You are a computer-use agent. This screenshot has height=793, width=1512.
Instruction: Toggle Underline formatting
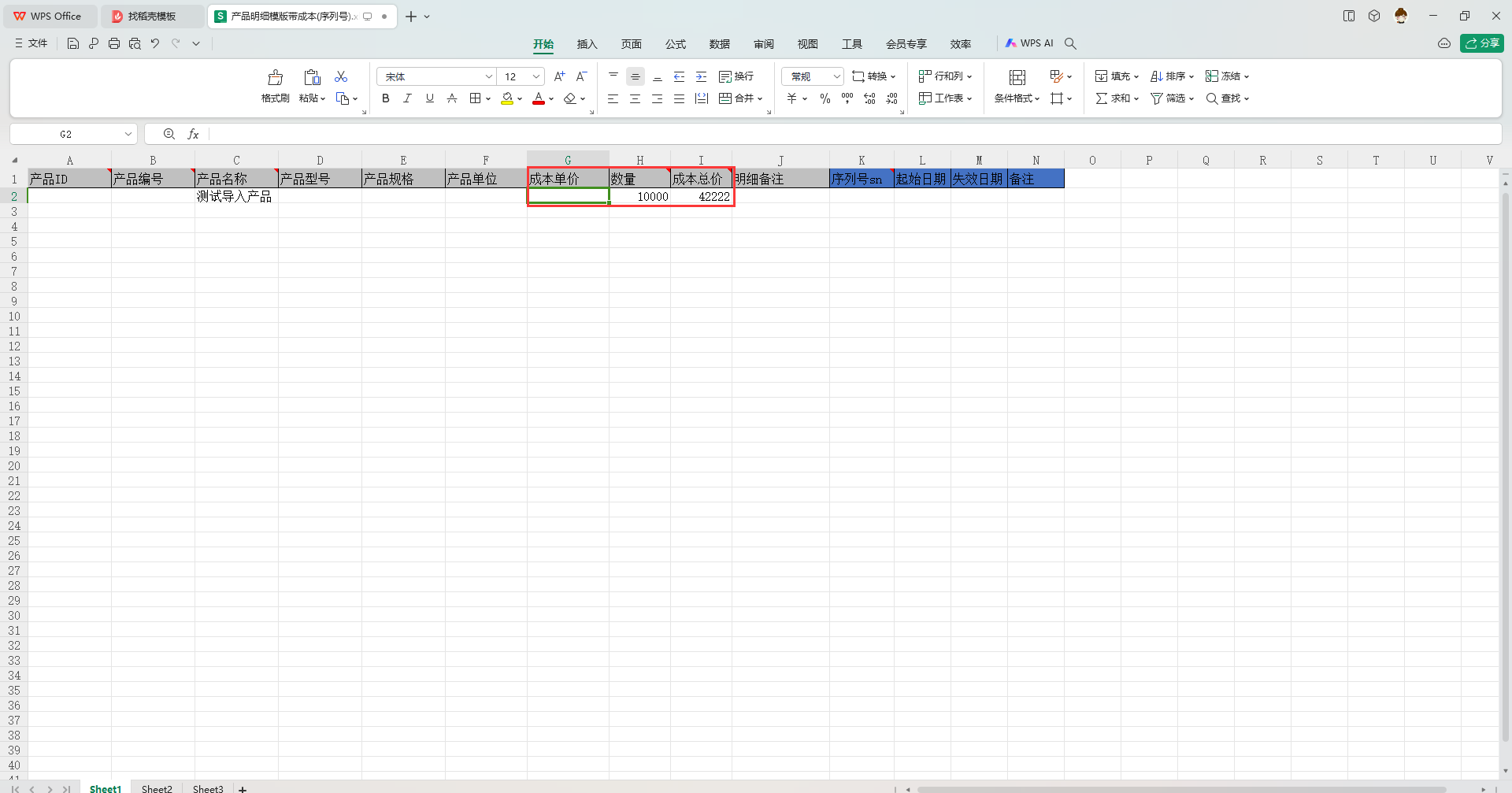coord(429,98)
